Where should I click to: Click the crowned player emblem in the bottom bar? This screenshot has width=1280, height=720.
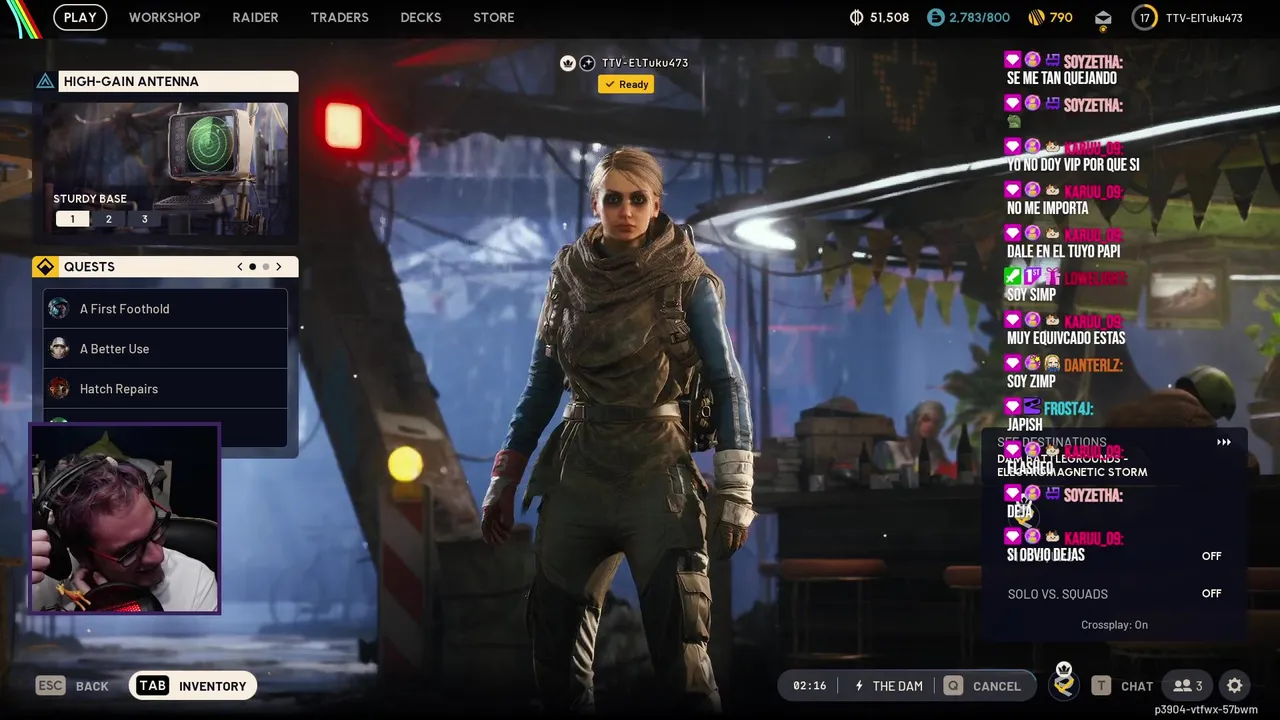(x=1064, y=680)
